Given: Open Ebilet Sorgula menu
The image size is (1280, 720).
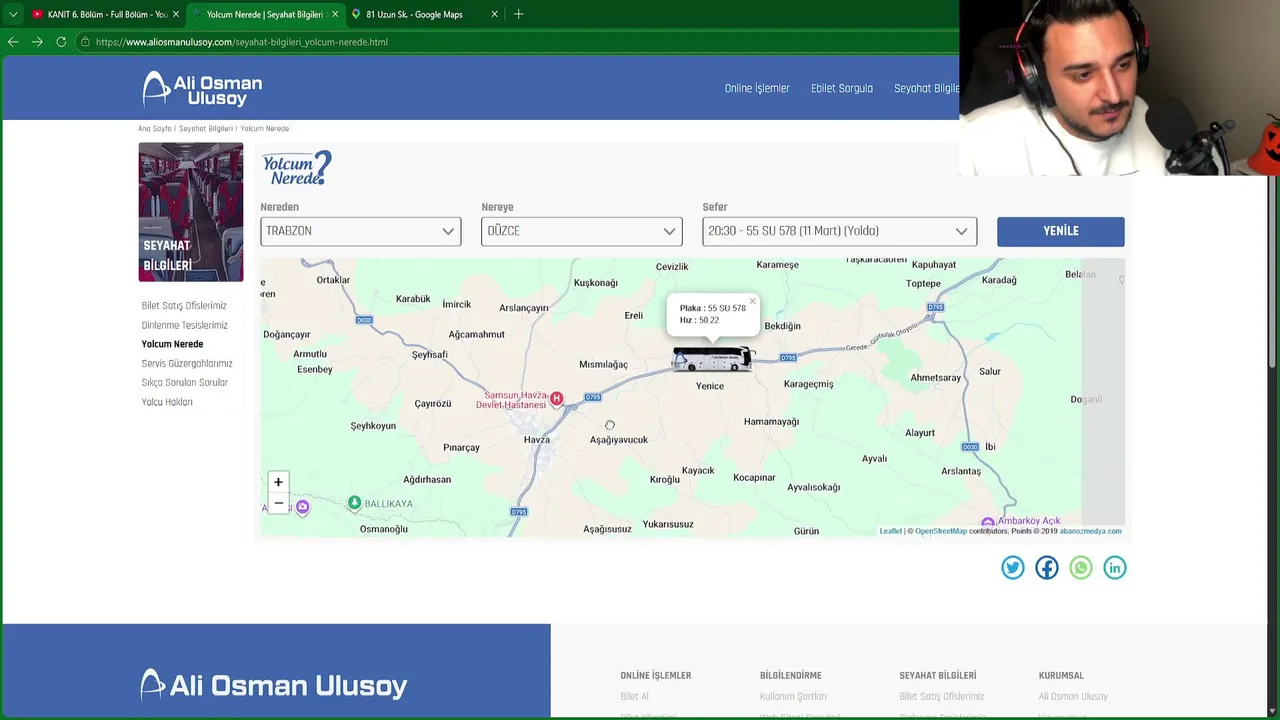Looking at the screenshot, I should pos(842,88).
